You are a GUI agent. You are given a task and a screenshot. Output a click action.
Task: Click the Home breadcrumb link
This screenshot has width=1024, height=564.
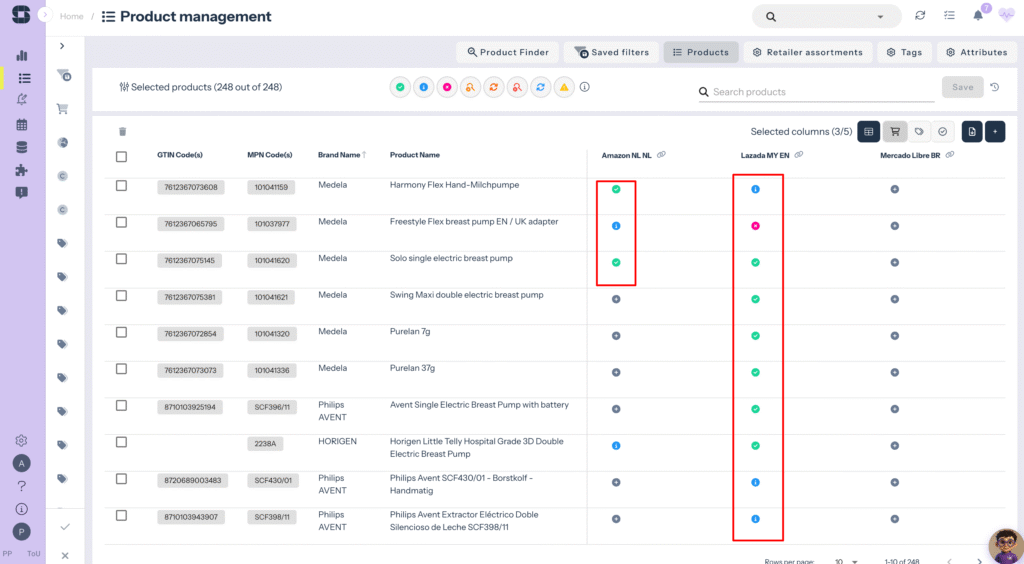click(71, 17)
